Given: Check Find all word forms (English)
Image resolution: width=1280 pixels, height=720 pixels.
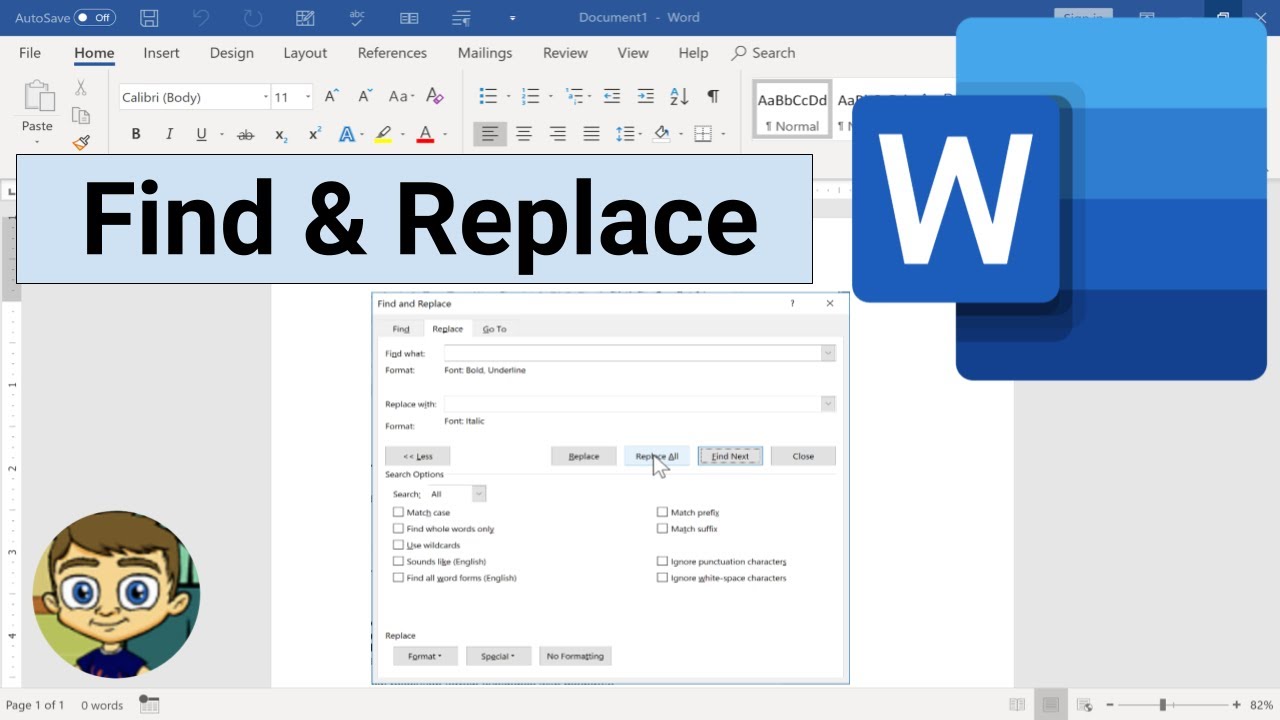Looking at the screenshot, I should click(x=398, y=578).
